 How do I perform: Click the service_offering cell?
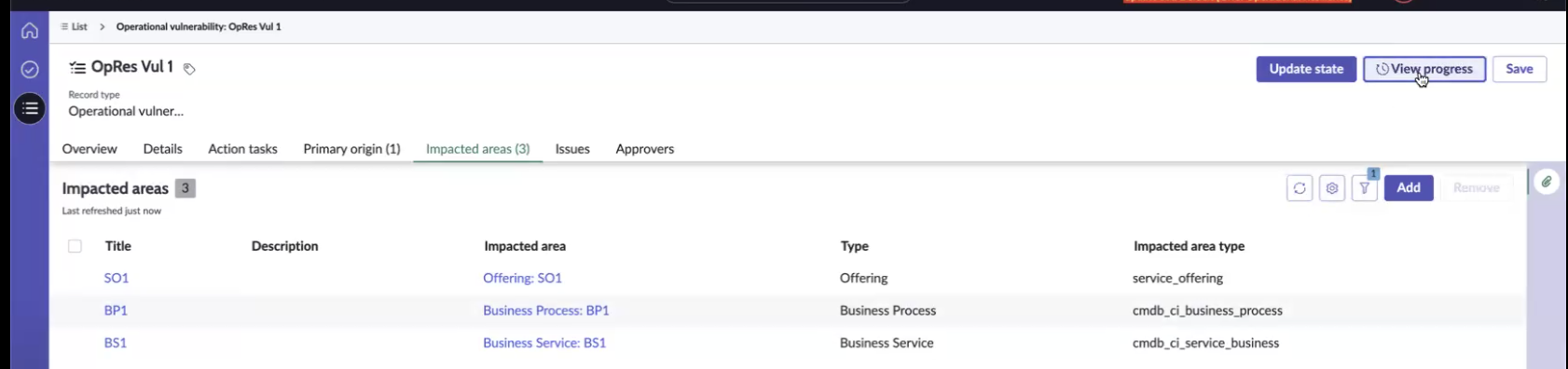1177,278
